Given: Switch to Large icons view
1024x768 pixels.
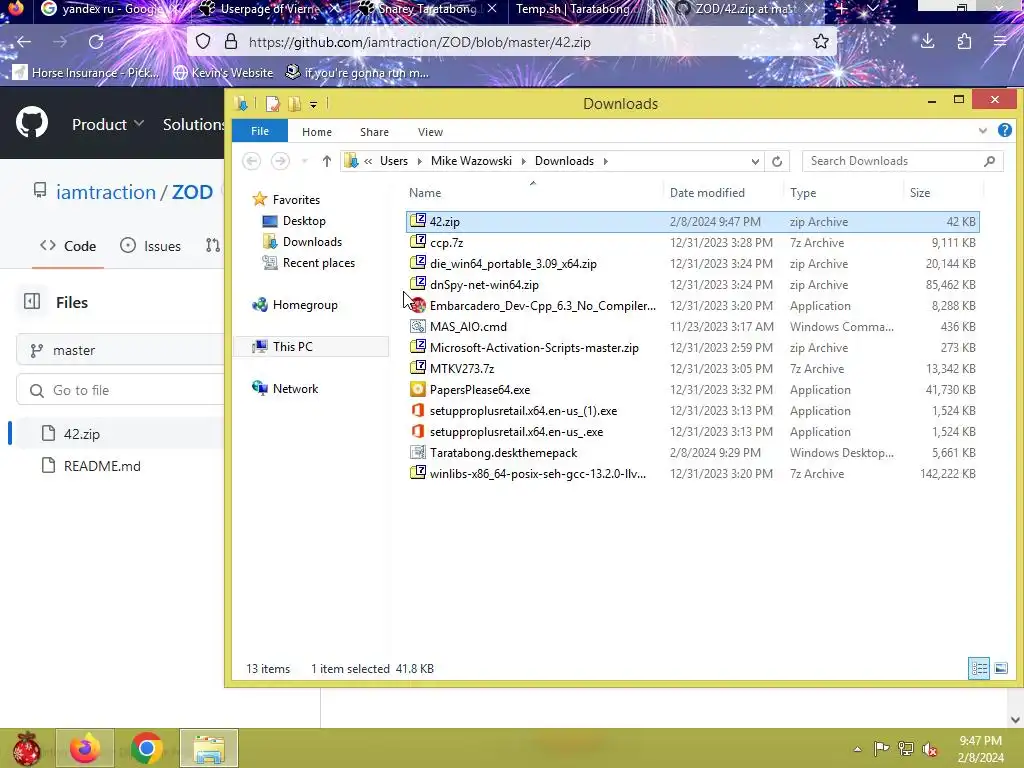Looking at the screenshot, I should tap(1000, 668).
